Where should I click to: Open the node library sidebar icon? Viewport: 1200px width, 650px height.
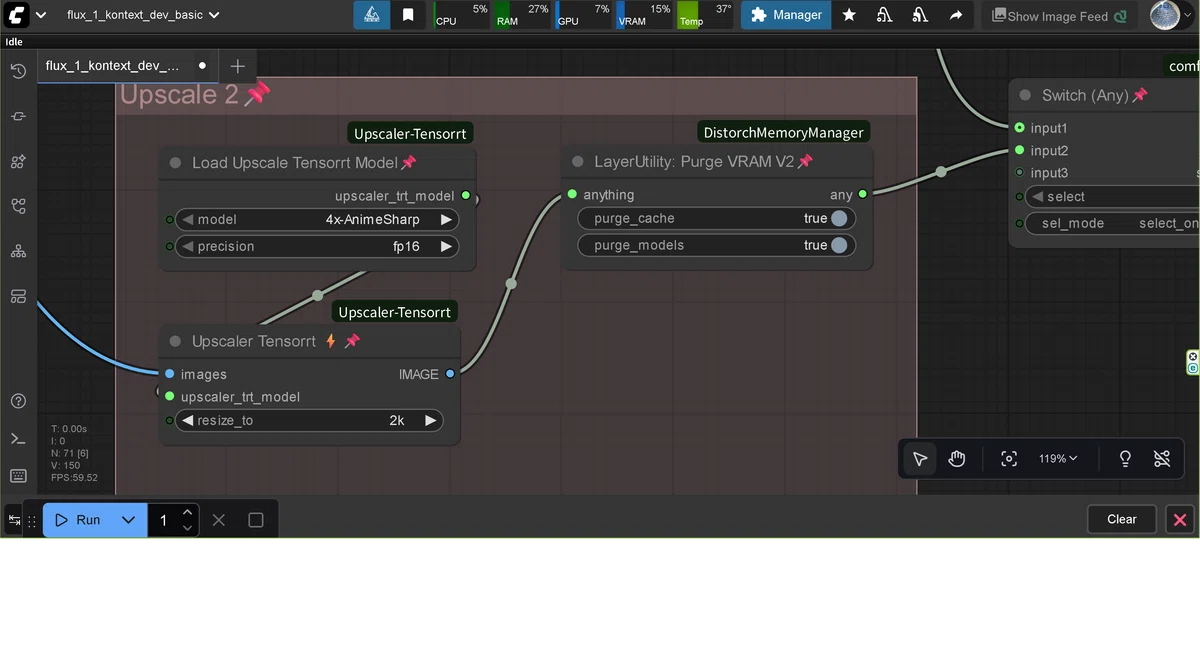coord(18,116)
